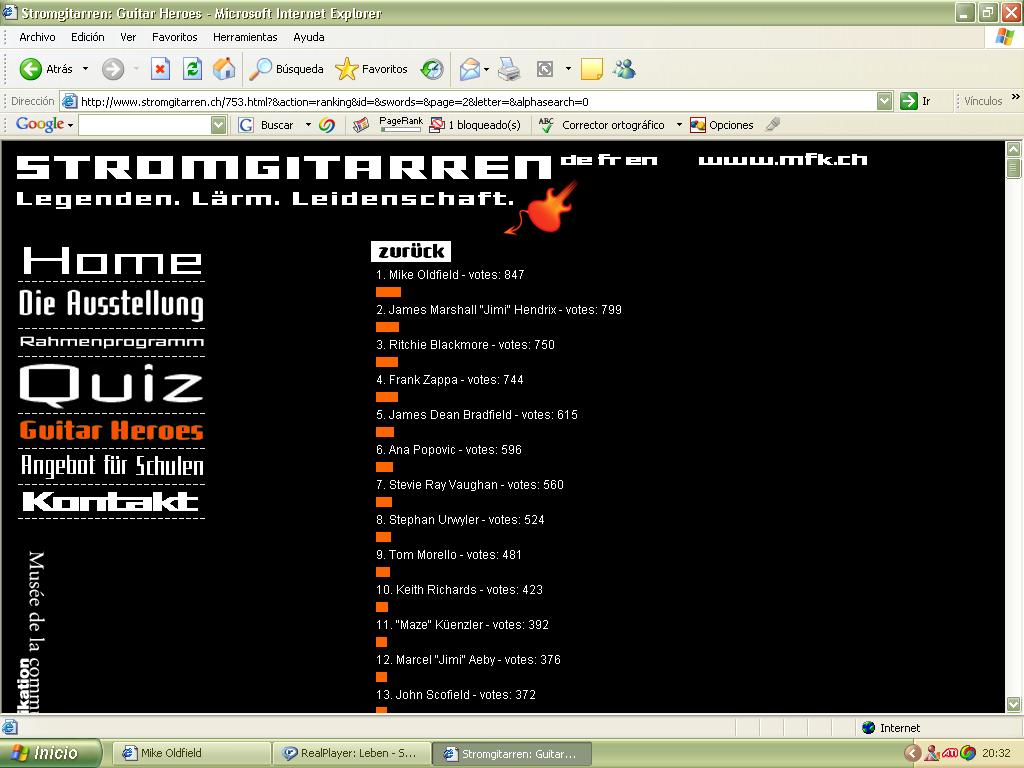Viewport: 1024px width, 768px height.
Task: Click the Windows Inicio start button
Action: click(x=51, y=753)
